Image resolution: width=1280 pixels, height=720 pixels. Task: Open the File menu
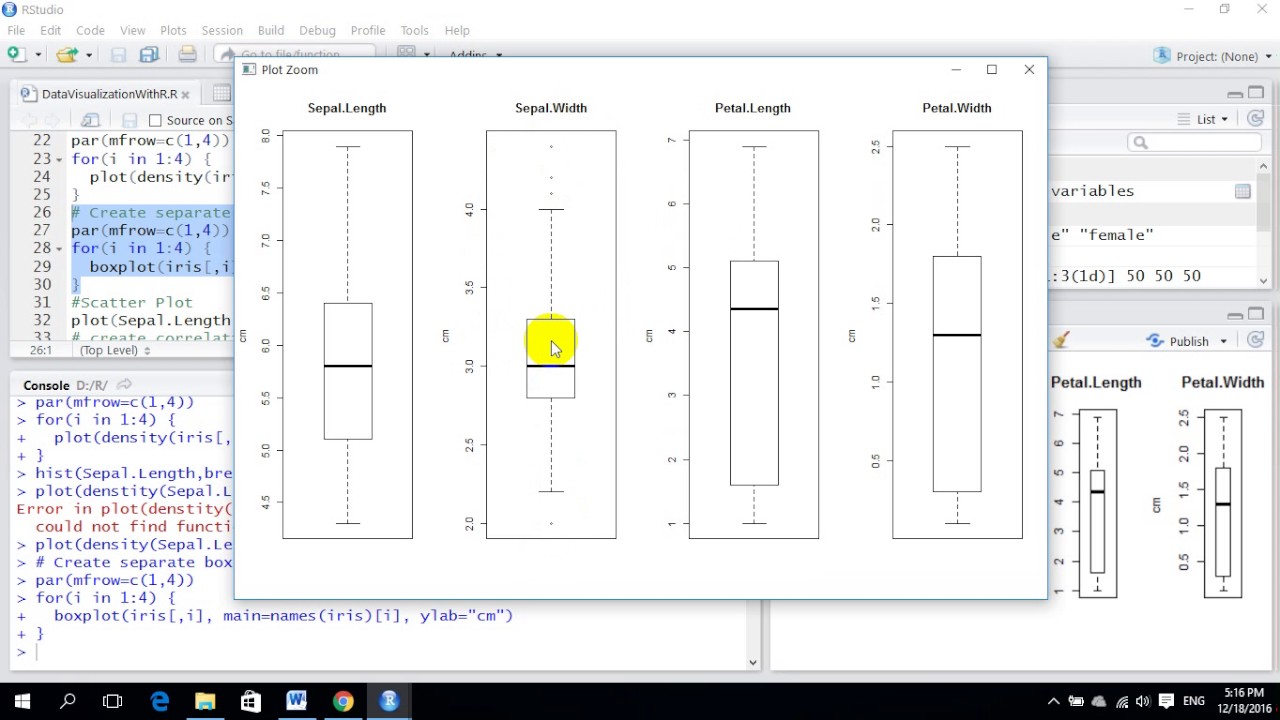[16, 30]
